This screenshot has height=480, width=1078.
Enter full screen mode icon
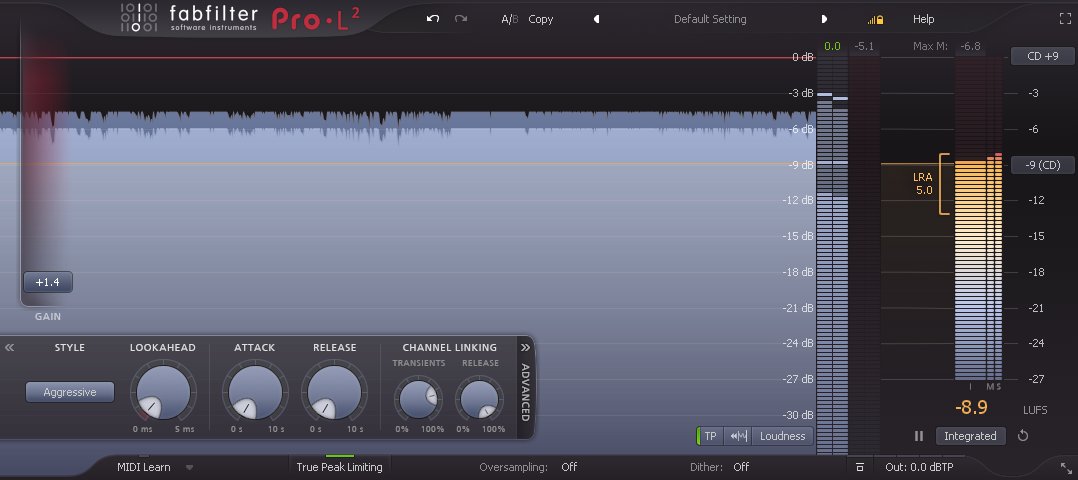click(x=1065, y=19)
